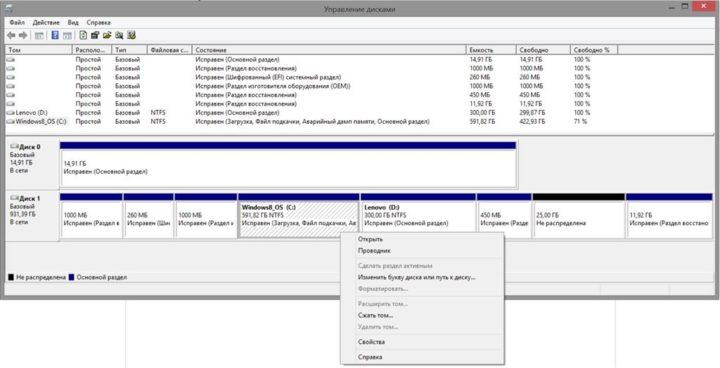Open the Действие menu

point(46,23)
